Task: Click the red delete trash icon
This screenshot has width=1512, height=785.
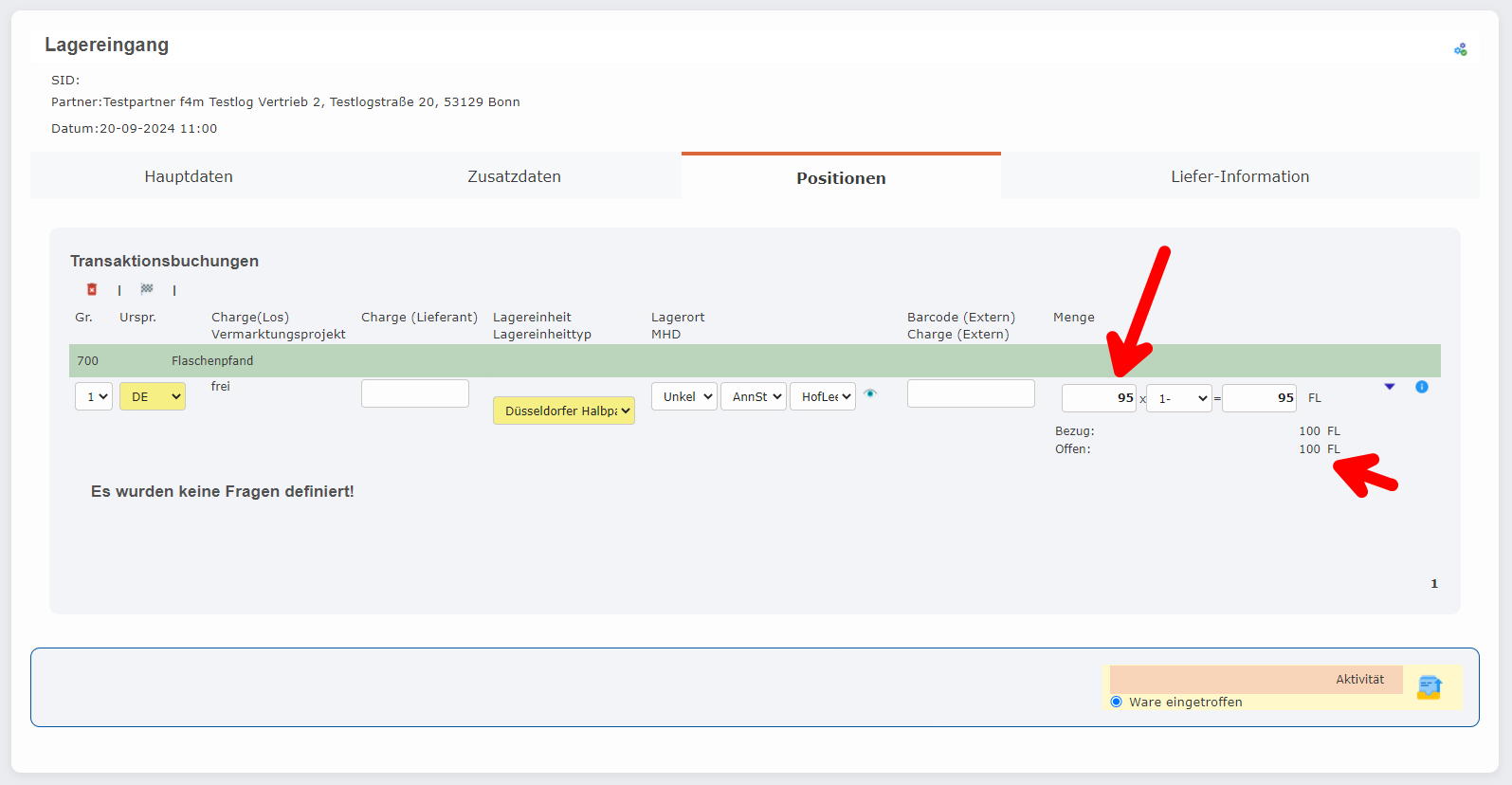Action: click(92, 289)
